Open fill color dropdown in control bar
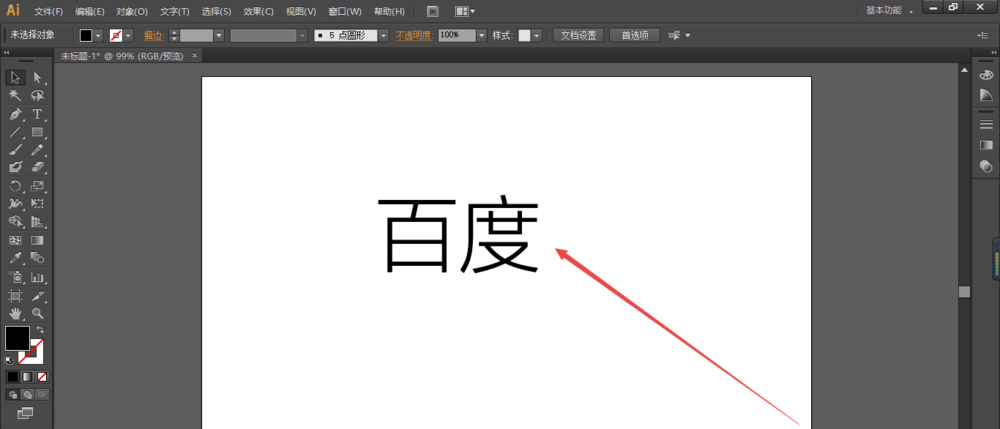 point(98,36)
